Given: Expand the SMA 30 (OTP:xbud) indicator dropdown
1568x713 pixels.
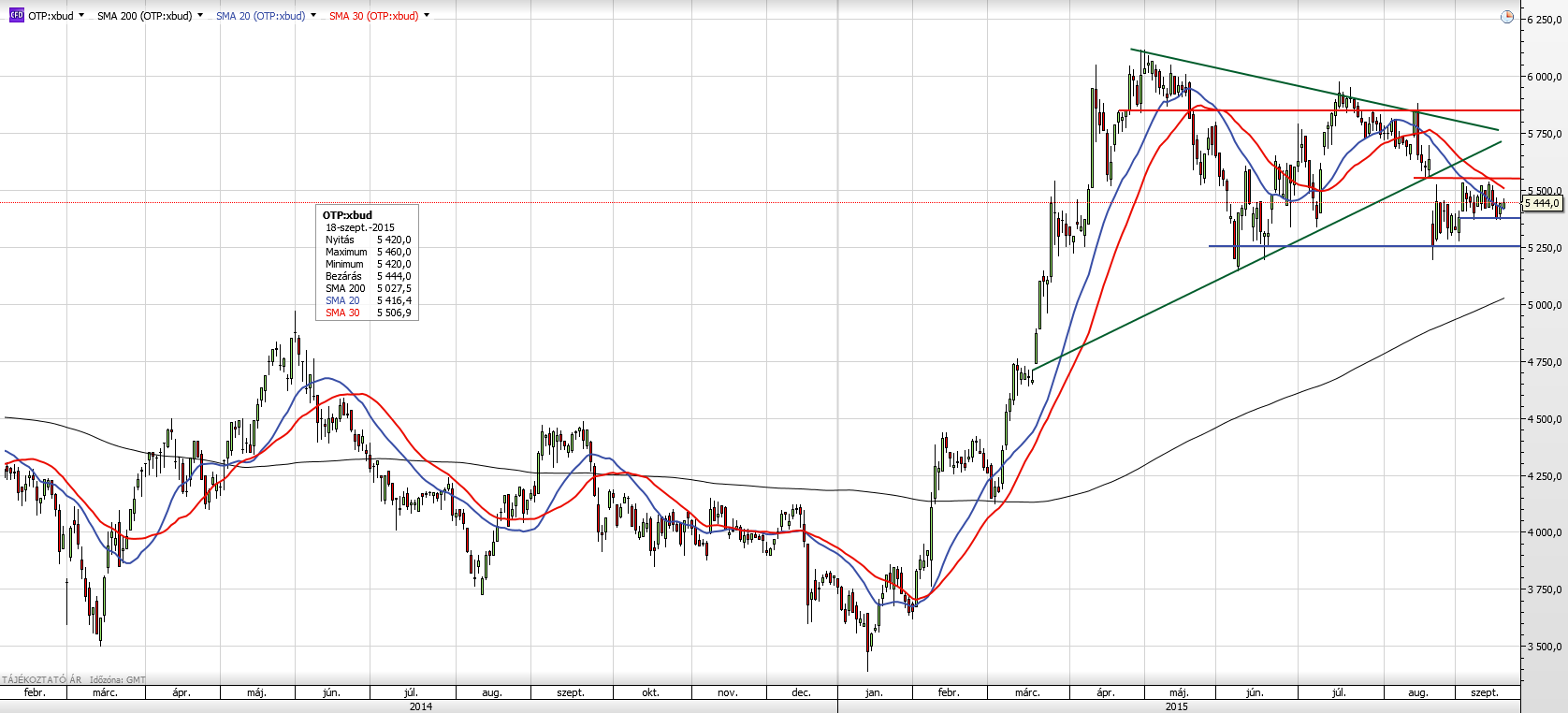Looking at the screenshot, I should point(427,16).
